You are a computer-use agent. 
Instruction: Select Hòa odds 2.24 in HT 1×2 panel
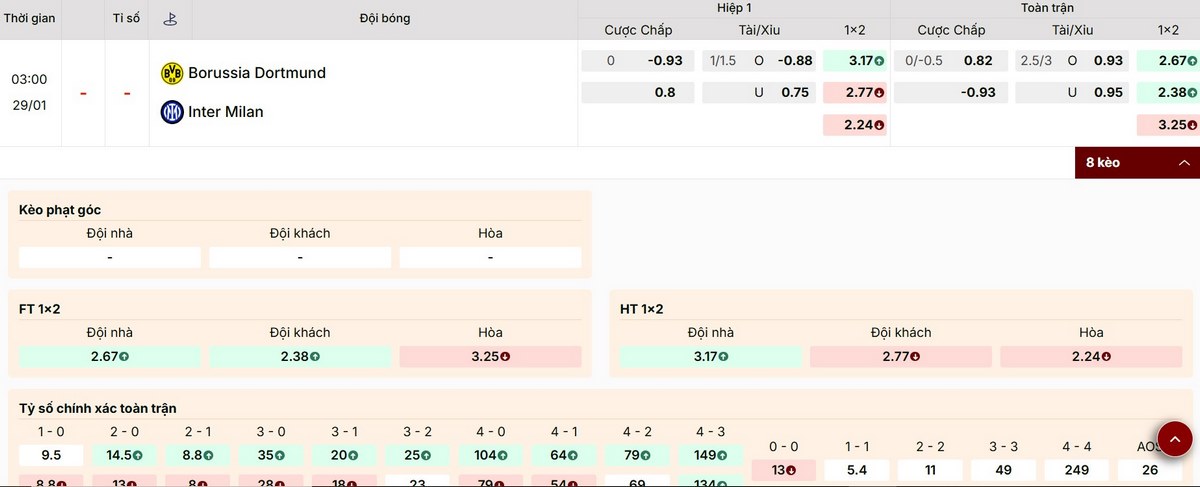[1090, 357]
